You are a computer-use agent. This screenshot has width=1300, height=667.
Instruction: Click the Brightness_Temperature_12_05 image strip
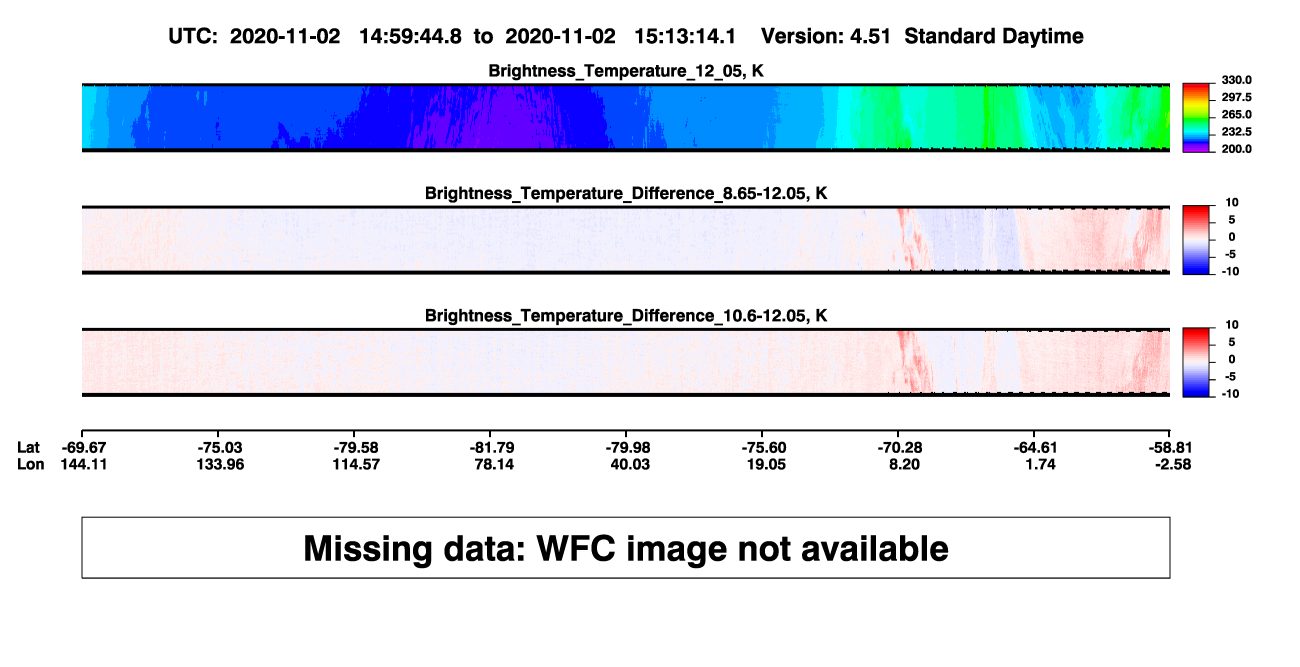(626, 118)
